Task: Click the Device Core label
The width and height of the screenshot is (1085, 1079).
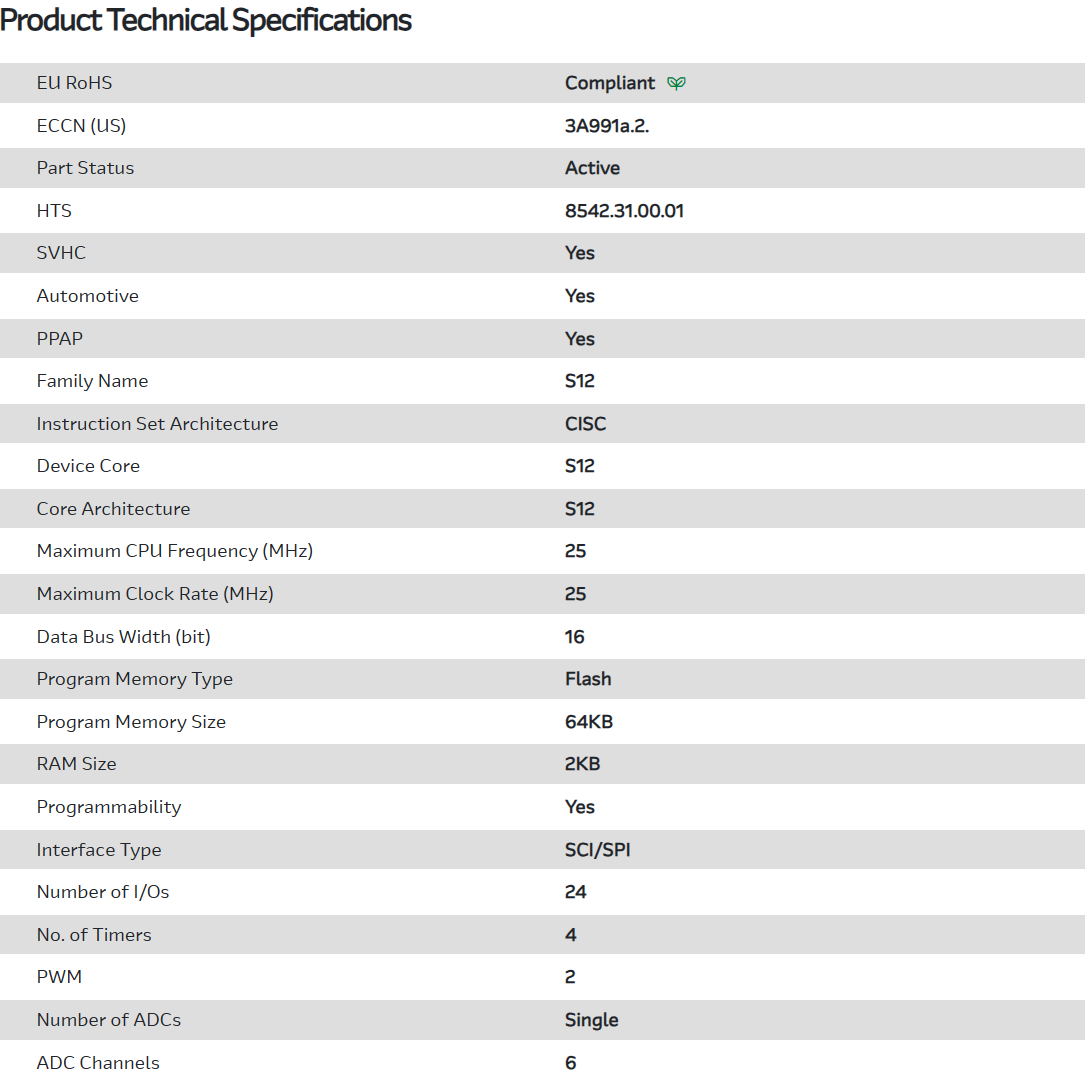Action: pyautogui.click(x=88, y=466)
